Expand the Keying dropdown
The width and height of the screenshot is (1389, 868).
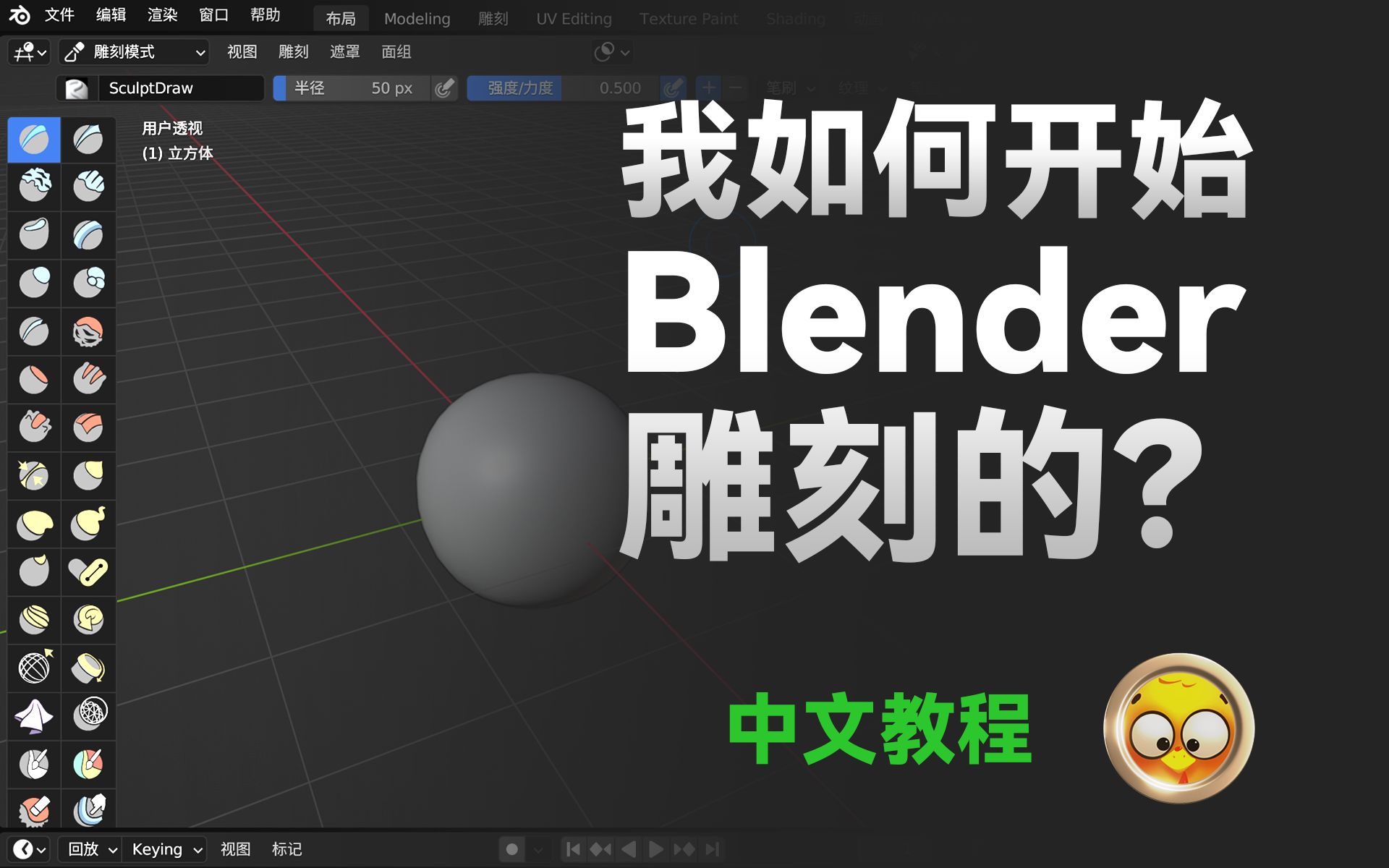tap(166, 849)
